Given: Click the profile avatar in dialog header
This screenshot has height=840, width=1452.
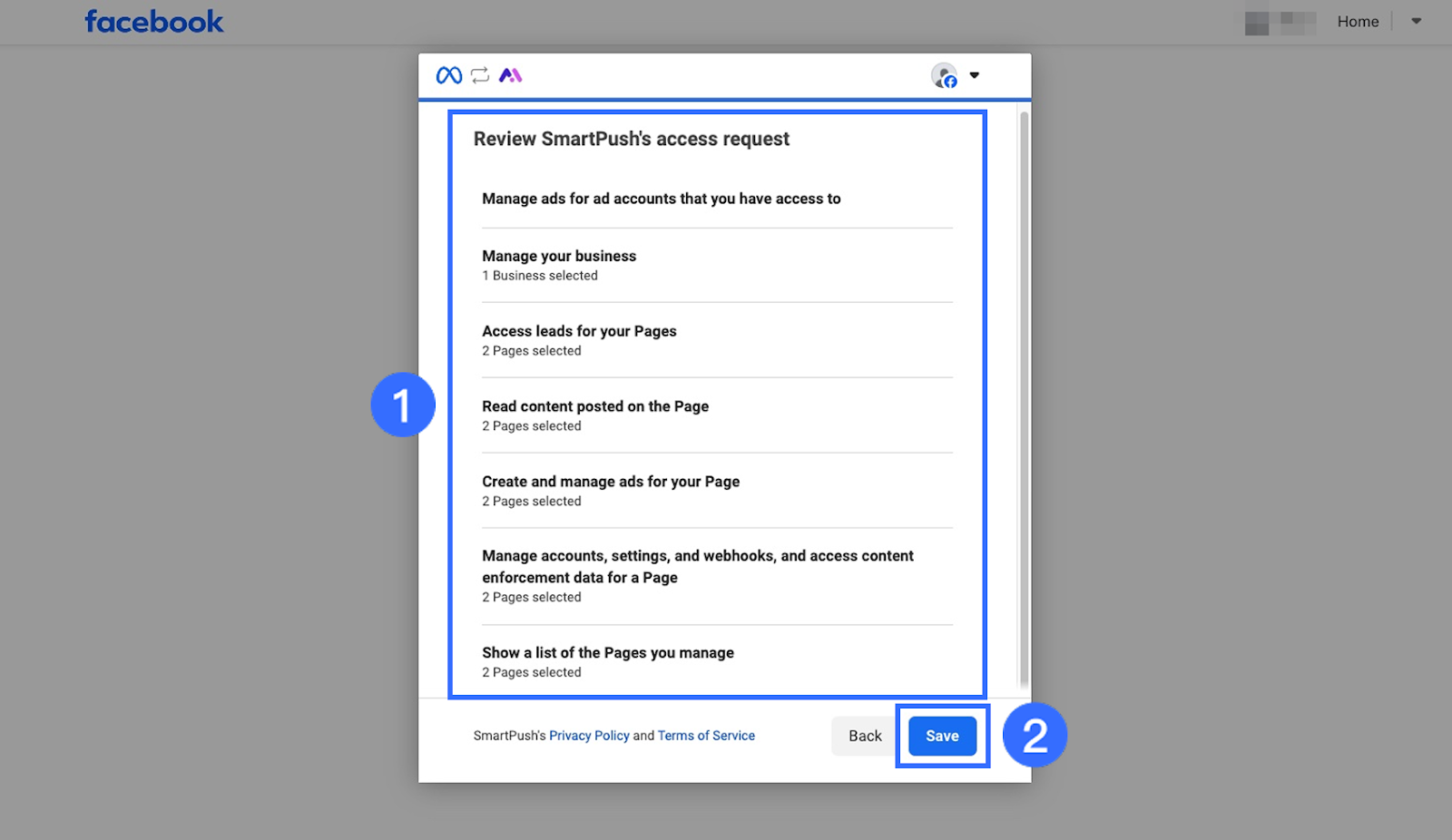Looking at the screenshot, I should tap(944, 75).
